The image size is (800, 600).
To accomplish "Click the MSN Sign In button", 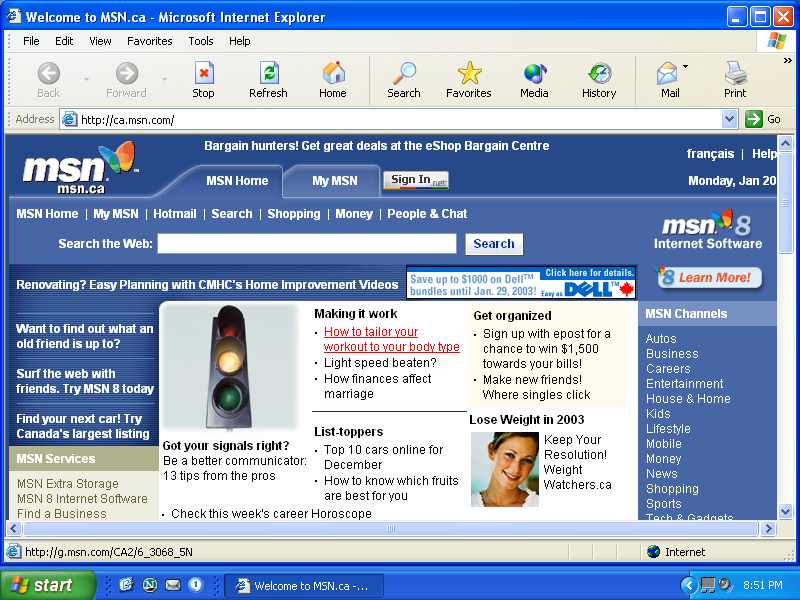I will click(415, 180).
